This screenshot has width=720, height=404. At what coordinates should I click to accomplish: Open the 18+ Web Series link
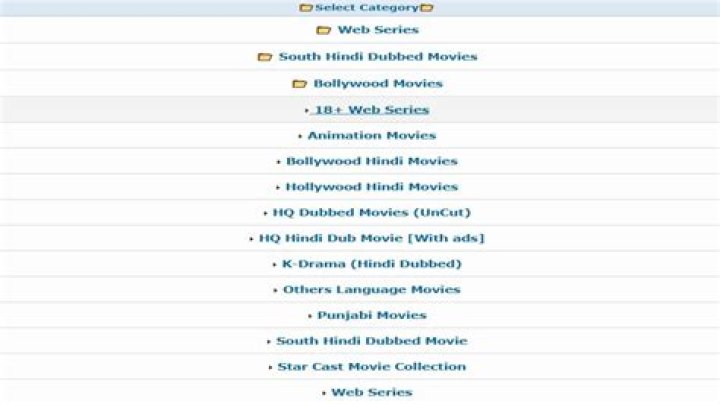pos(371,110)
